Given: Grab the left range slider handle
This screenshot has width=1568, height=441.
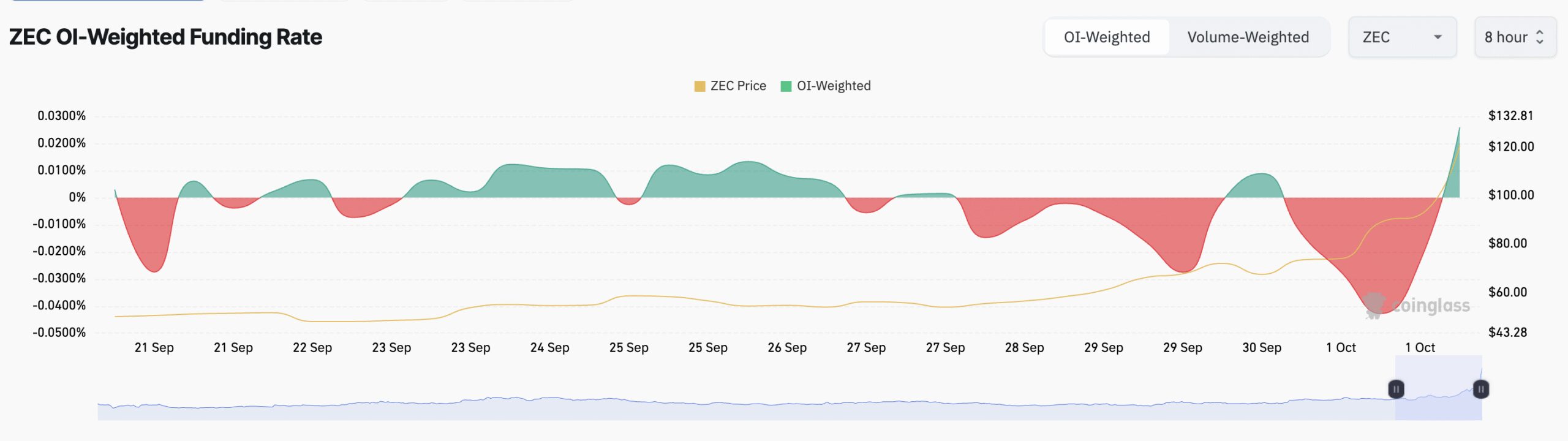Looking at the screenshot, I should (1396, 389).
